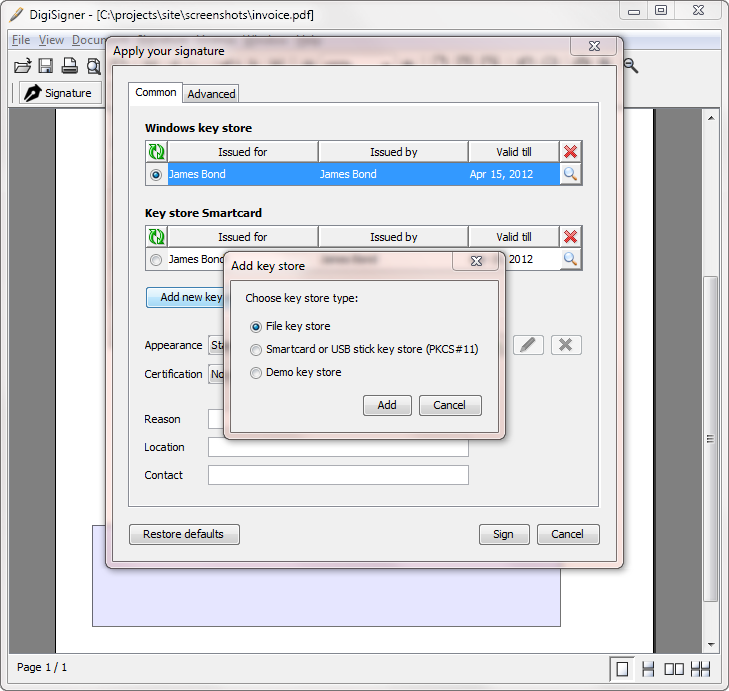Remove Windows key store with red X
This screenshot has width=729, height=691.
pyautogui.click(x=570, y=152)
